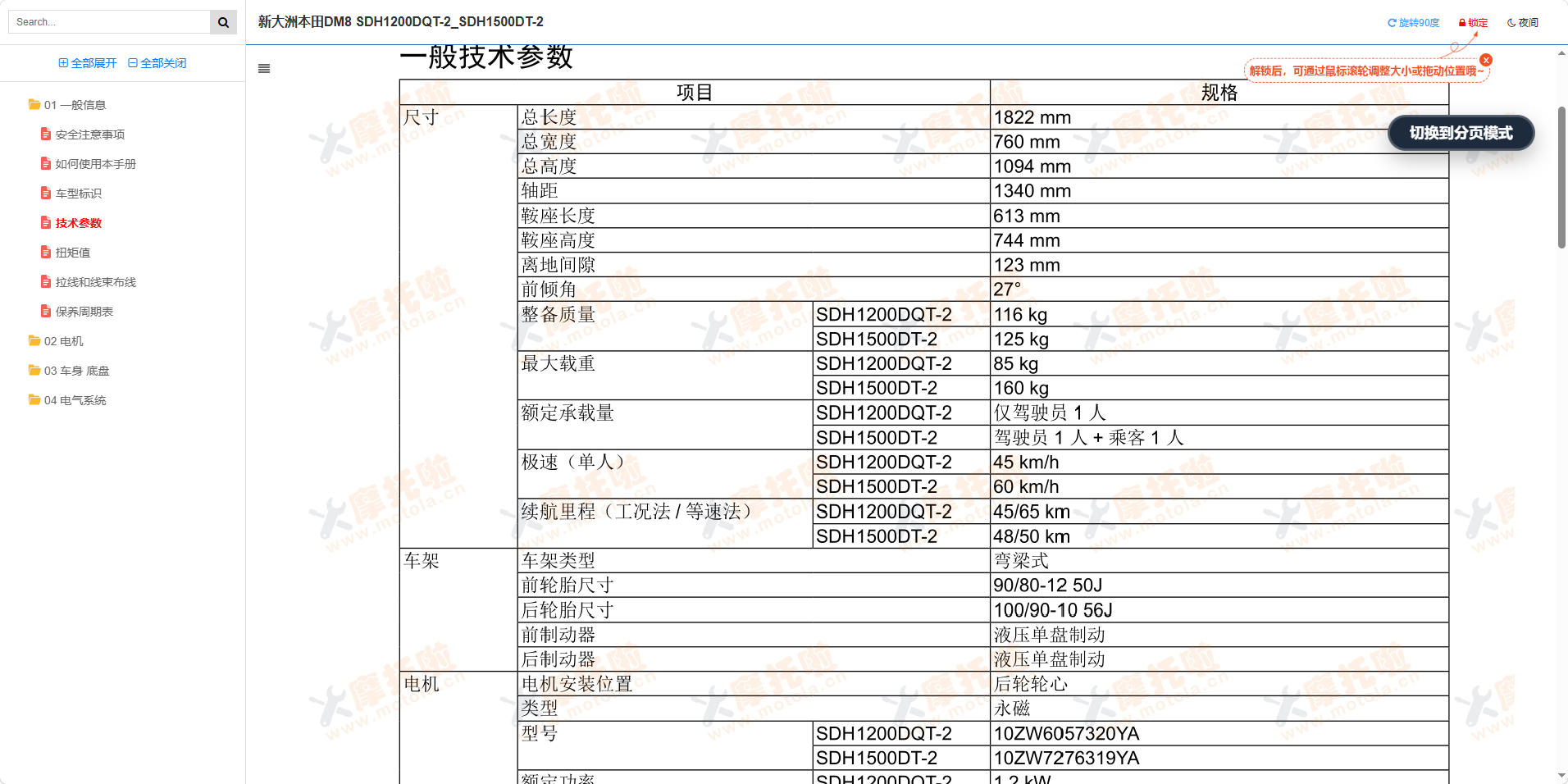Expand the 02 电机 folder
Image resolution: width=1568 pixels, height=784 pixels.
[x=64, y=341]
